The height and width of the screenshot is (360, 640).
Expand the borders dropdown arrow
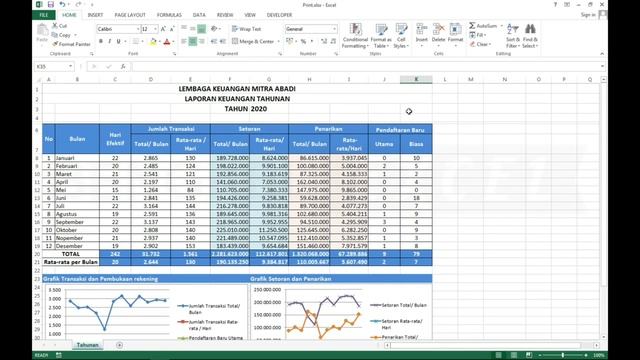pyautogui.click(x=142, y=42)
